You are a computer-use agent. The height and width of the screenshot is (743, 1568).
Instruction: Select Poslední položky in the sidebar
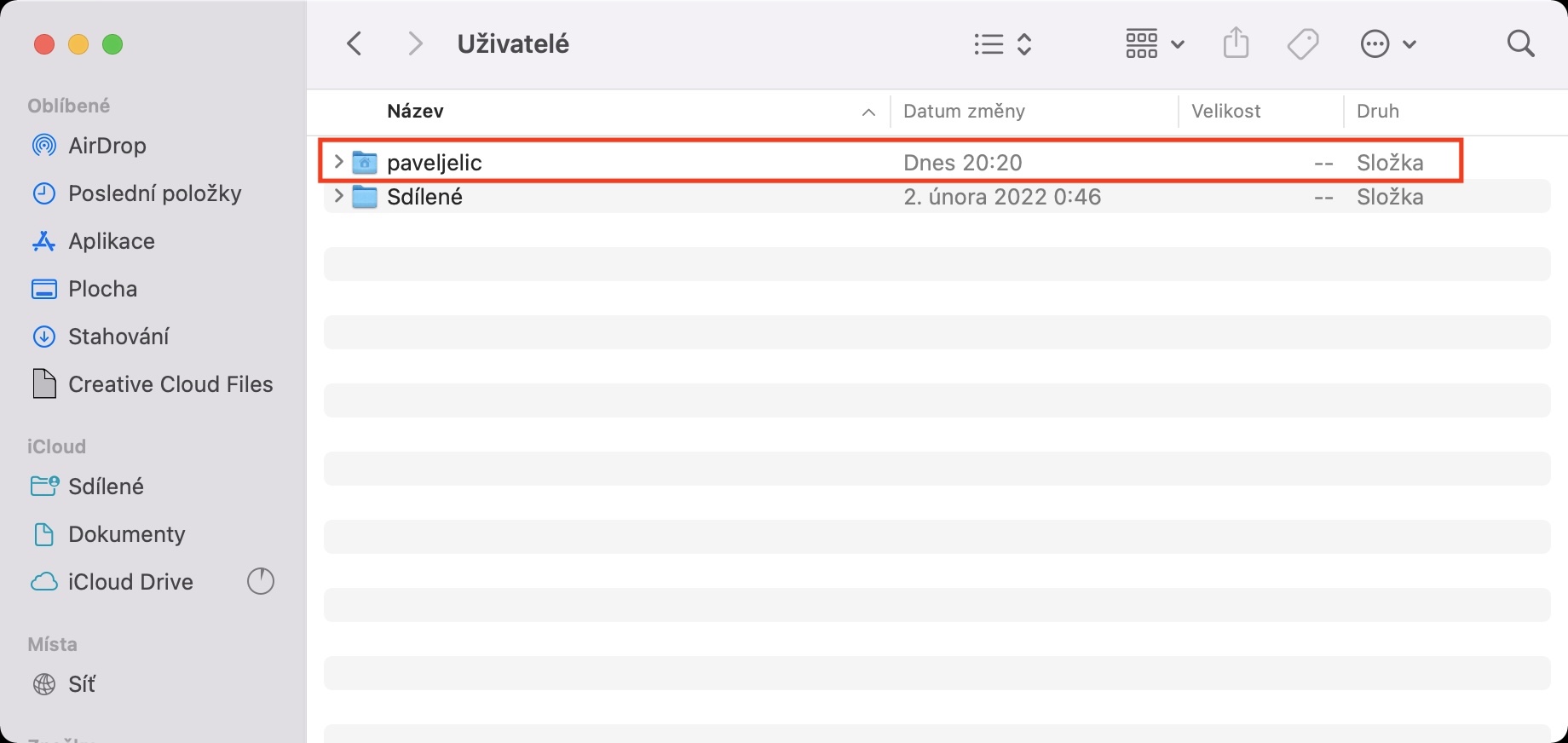pos(154,193)
